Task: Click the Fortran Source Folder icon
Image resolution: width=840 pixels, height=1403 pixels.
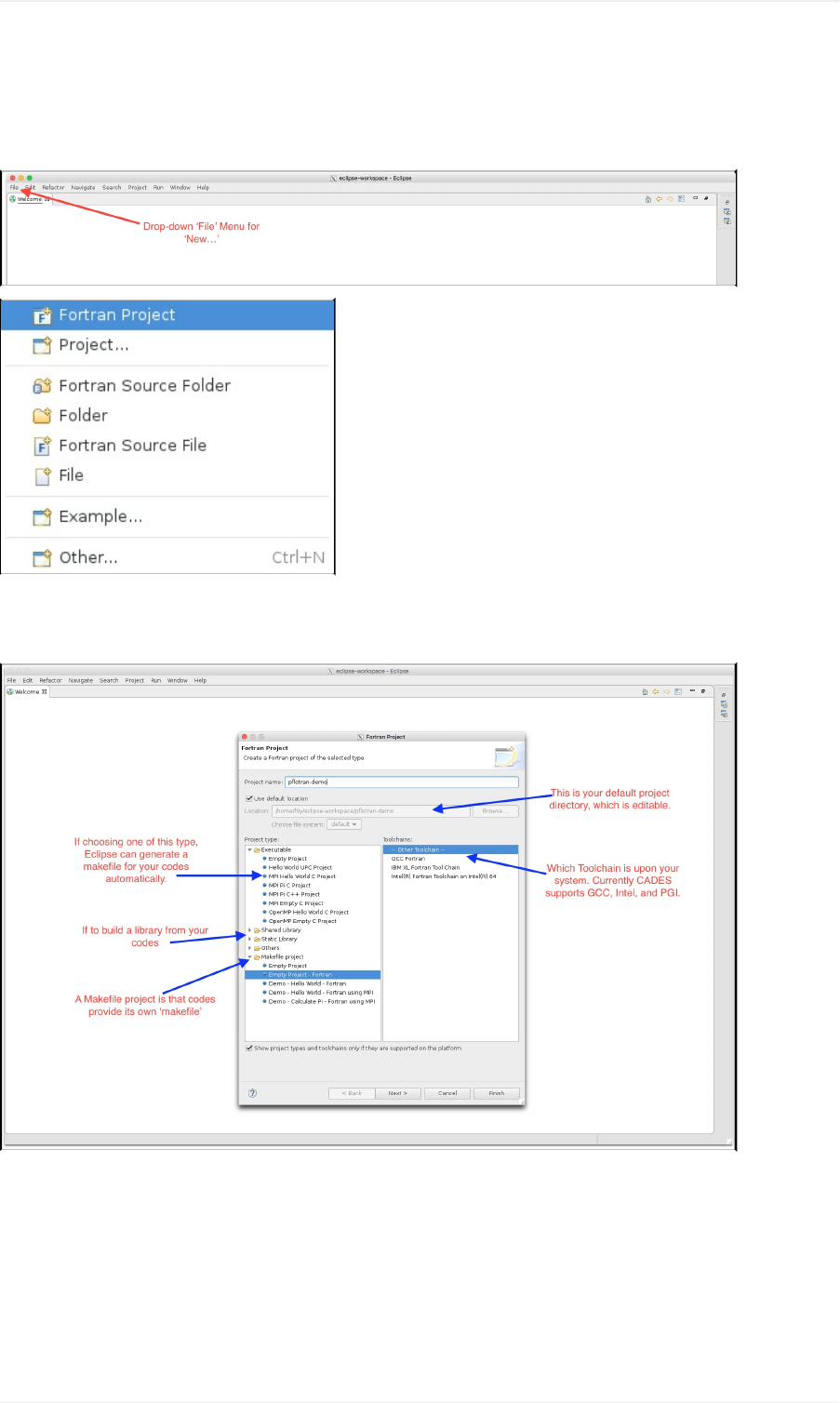Action: 42,385
